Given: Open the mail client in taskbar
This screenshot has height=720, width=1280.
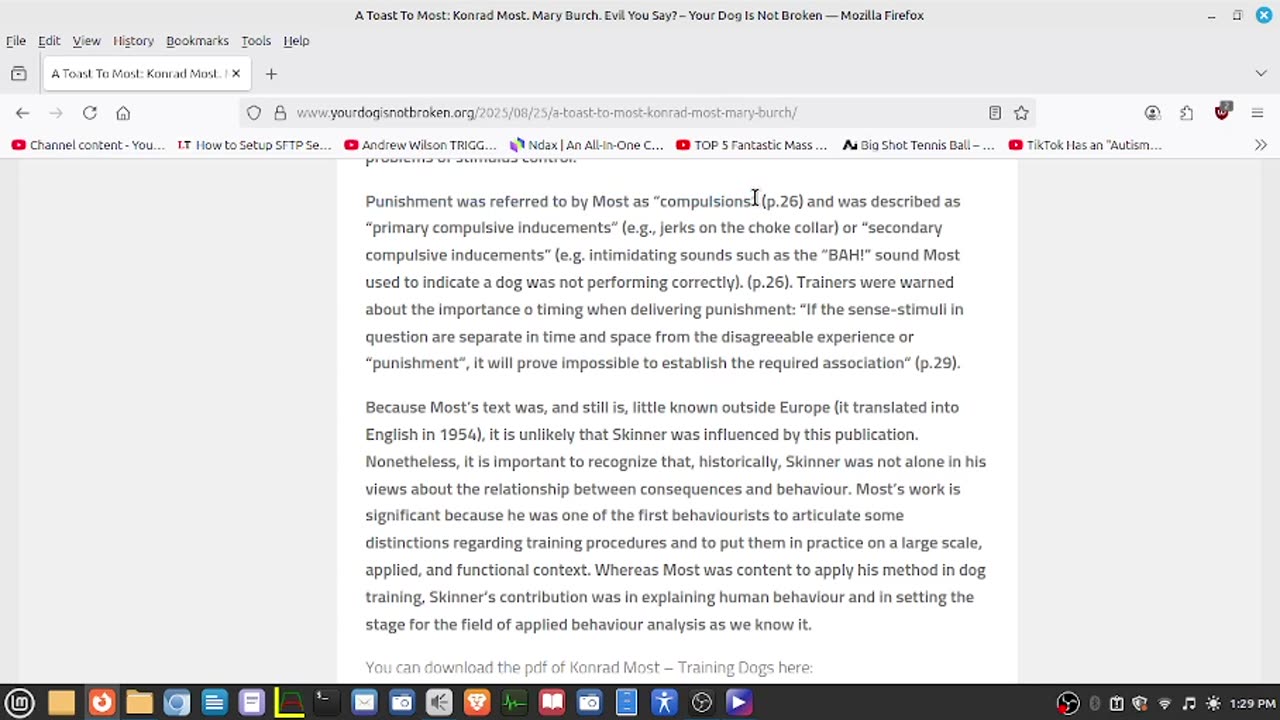Looking at the screenshot, I should pos(364,703).
